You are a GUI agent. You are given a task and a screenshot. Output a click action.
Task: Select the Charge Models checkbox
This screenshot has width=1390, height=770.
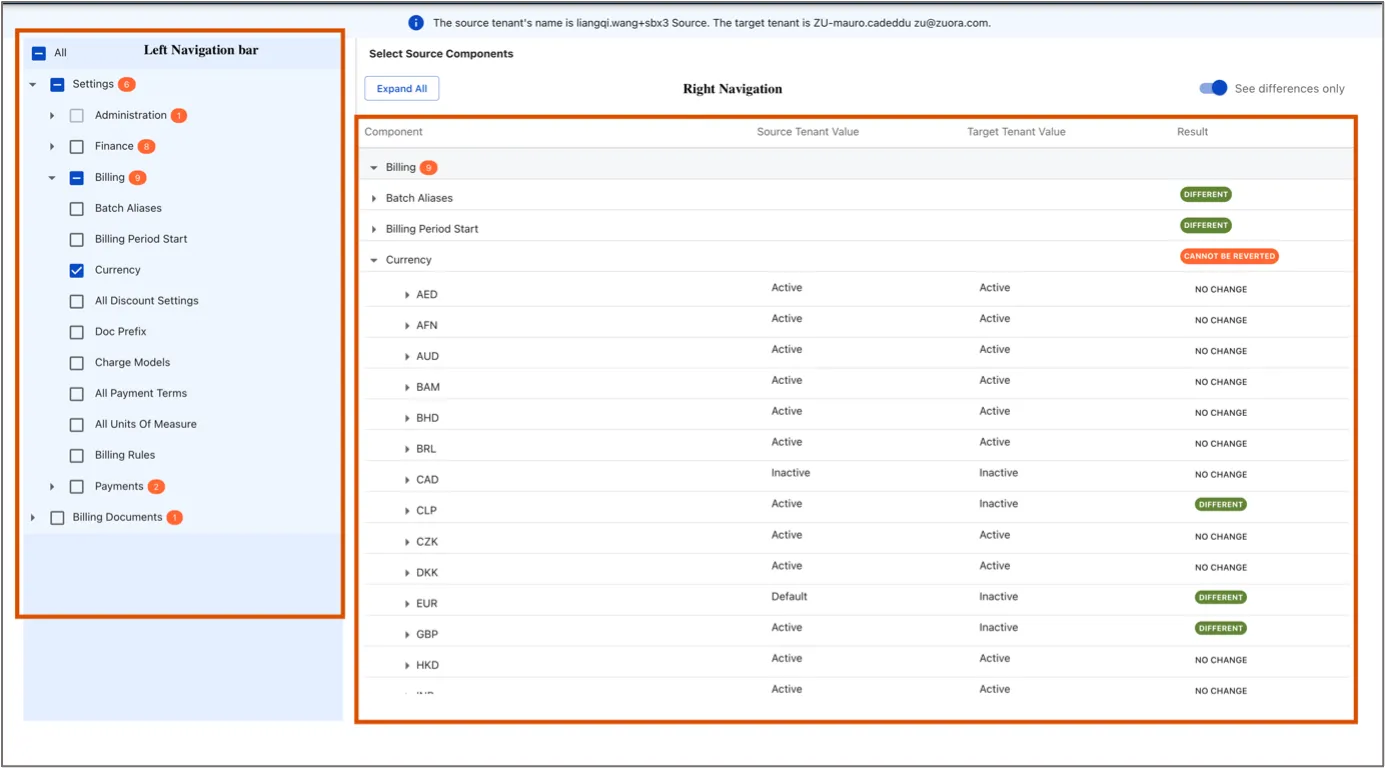(x=77, y=363)
